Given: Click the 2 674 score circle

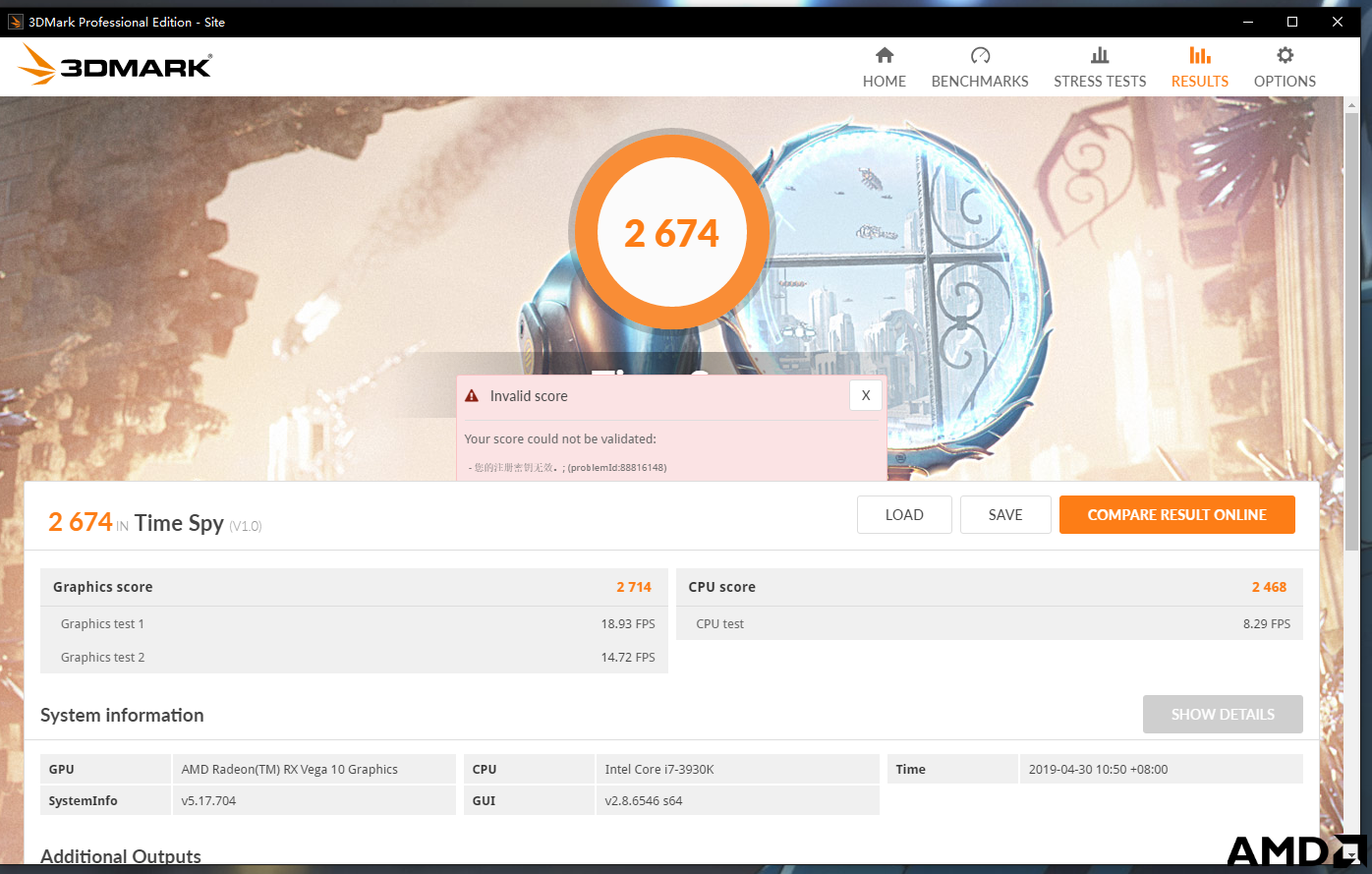Looking at the screenshot, I should [x=672, y=233].
